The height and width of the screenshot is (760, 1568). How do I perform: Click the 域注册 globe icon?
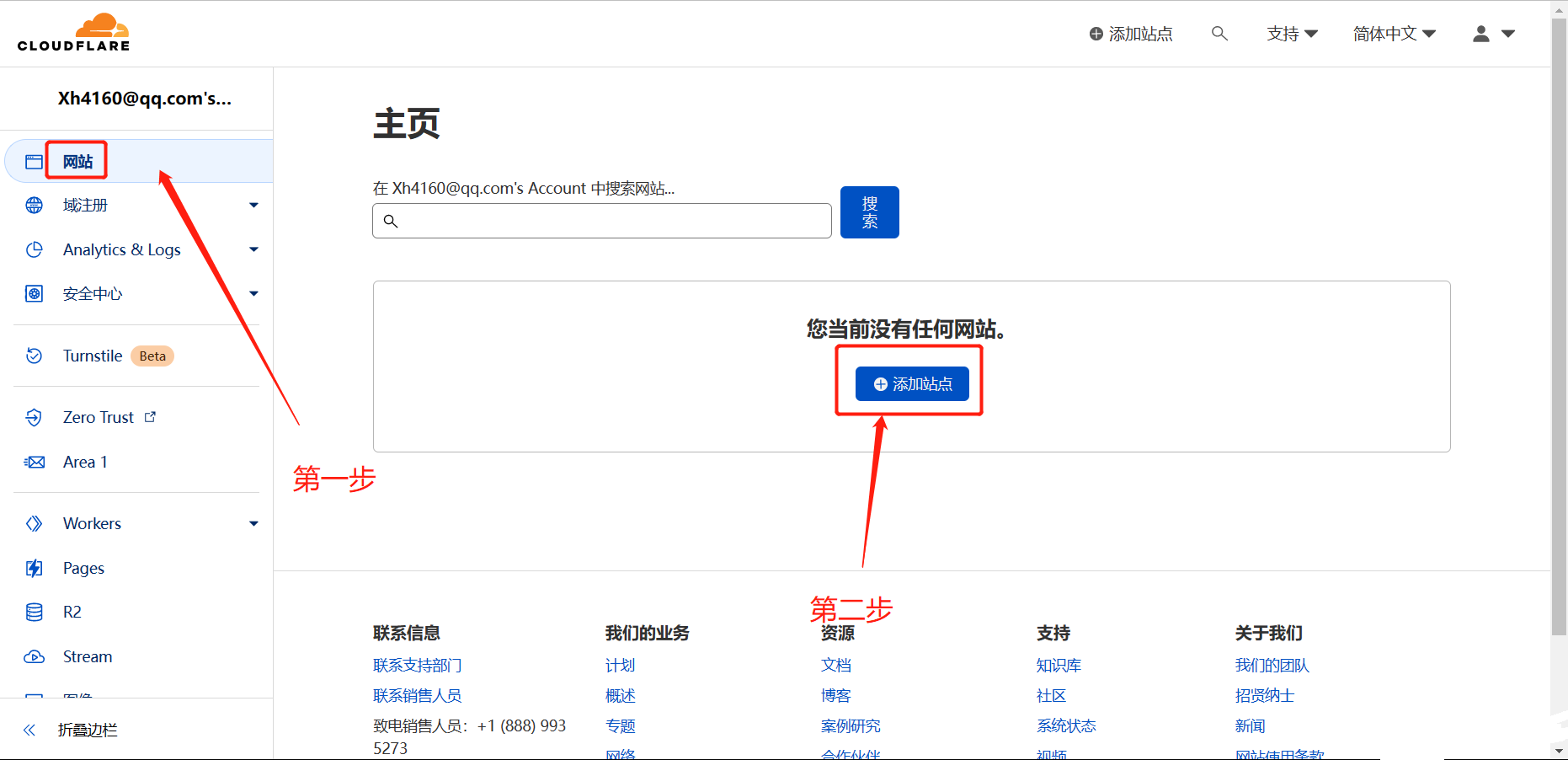coord(34,206)
